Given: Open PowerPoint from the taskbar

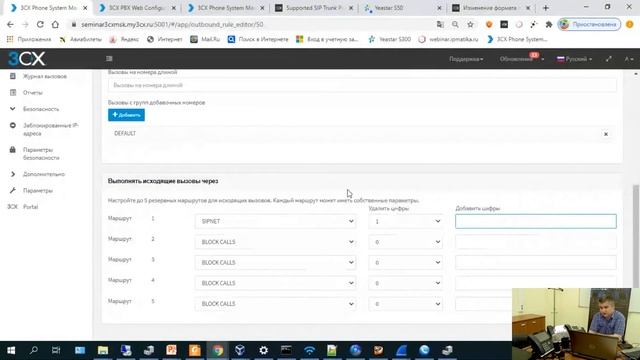Looking at the screenshot, I should pyautogui.click(x=171, y=350).
